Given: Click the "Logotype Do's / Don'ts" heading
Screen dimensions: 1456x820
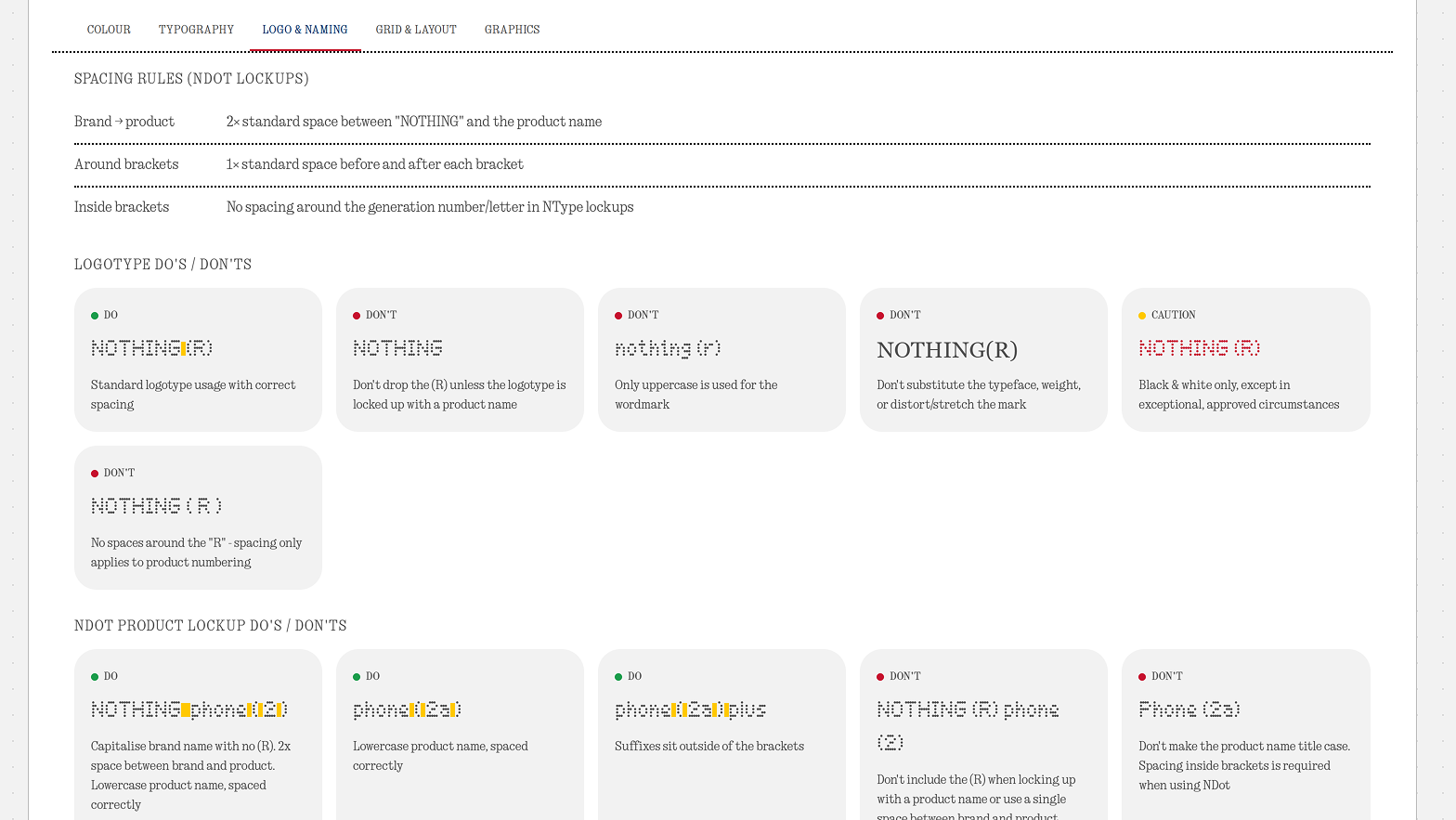Looking at the screenshot, I should pos(162,265).
